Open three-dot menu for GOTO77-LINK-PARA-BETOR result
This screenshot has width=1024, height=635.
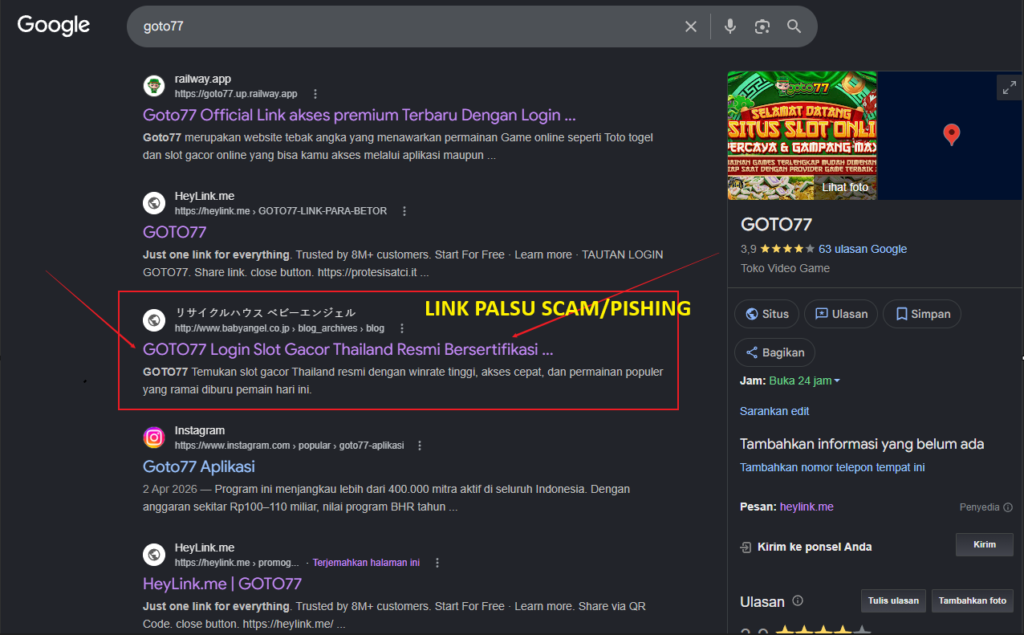click(x=404, y=211)
